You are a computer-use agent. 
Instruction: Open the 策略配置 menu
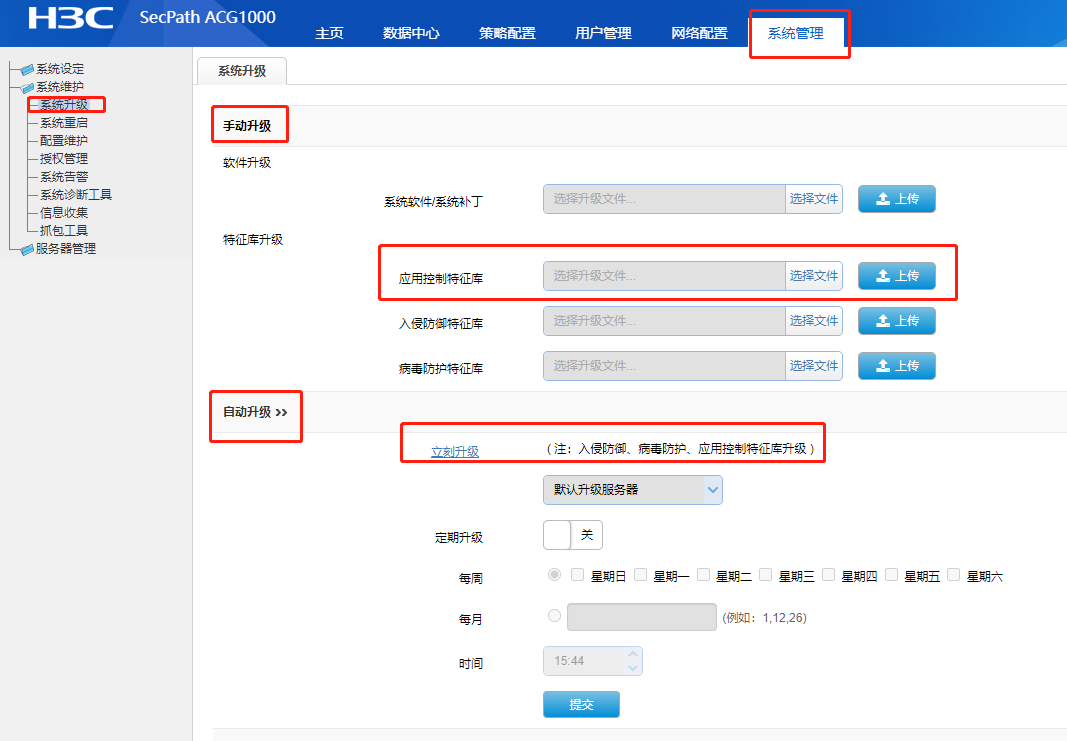pos(507,33)
